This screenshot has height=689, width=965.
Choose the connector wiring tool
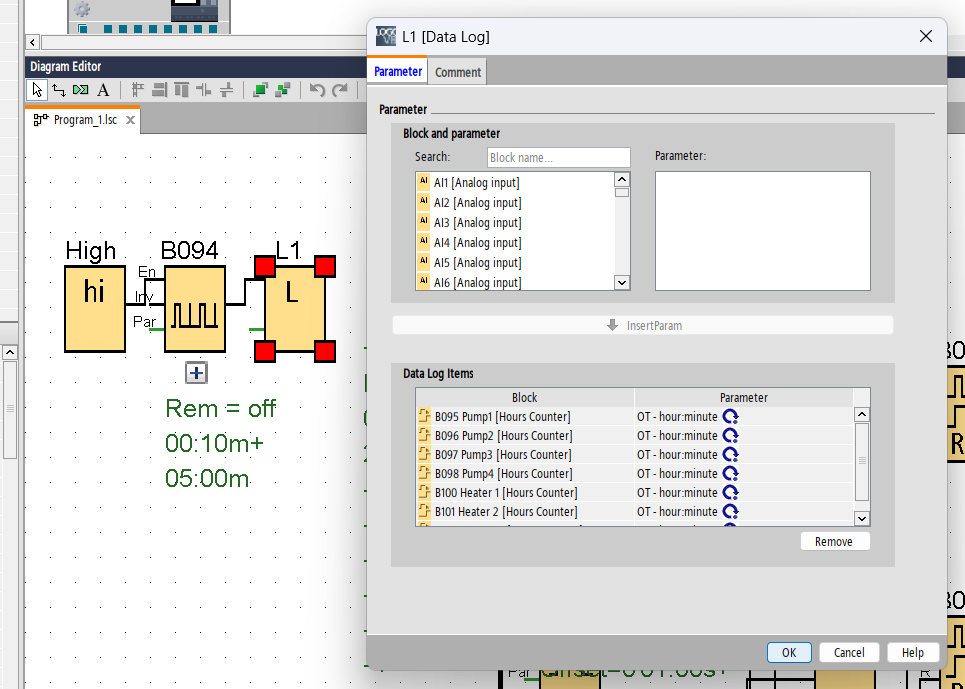(x=59, y=90)
